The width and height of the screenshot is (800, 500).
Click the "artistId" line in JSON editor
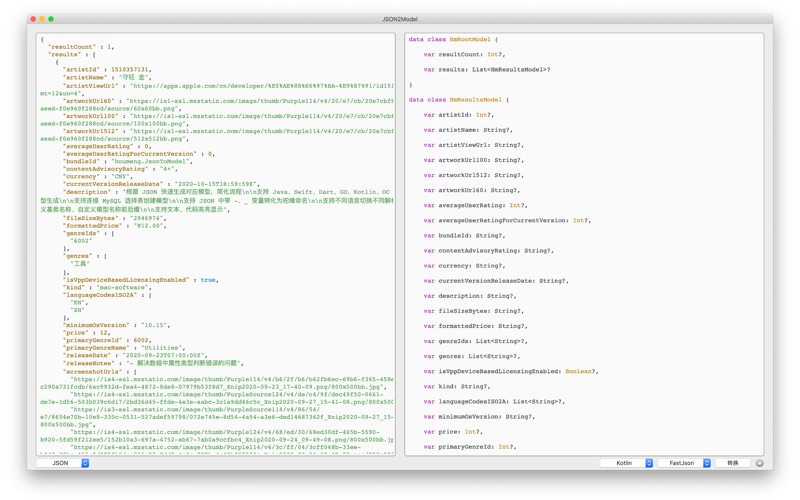107,69
